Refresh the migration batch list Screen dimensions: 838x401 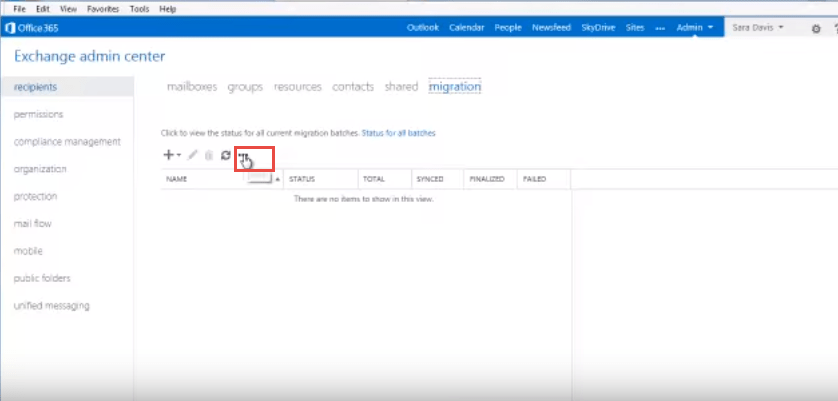pos(226,155)
